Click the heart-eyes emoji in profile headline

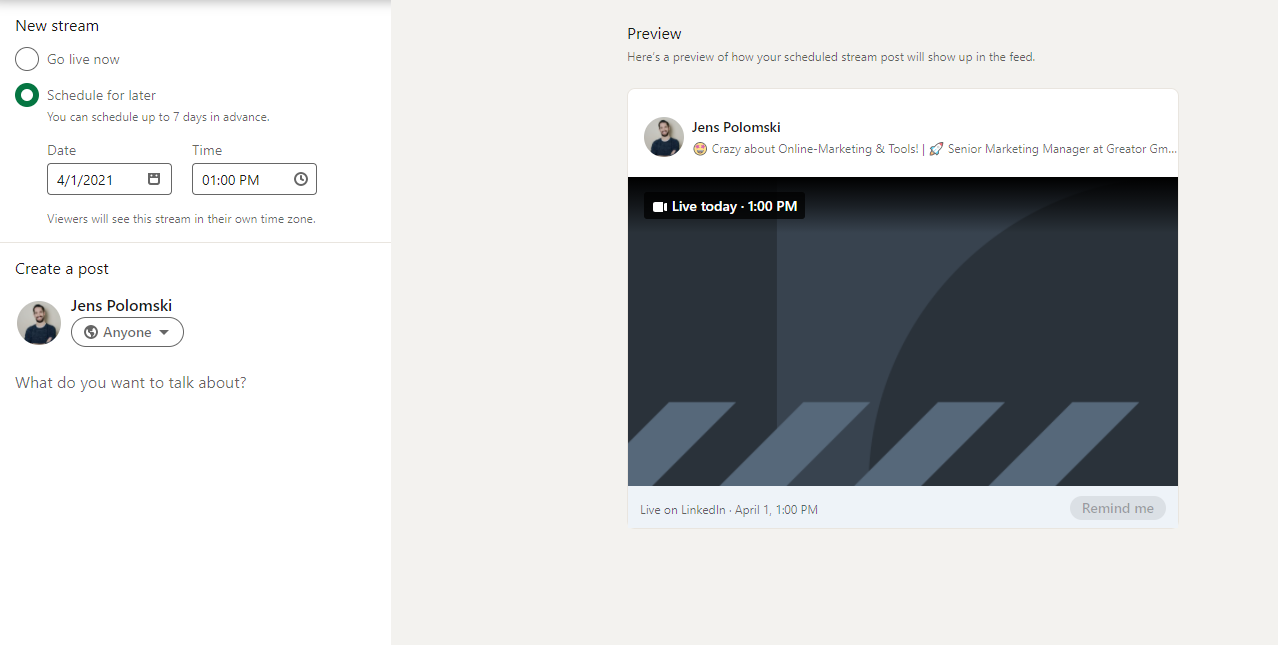click(700, 149)
